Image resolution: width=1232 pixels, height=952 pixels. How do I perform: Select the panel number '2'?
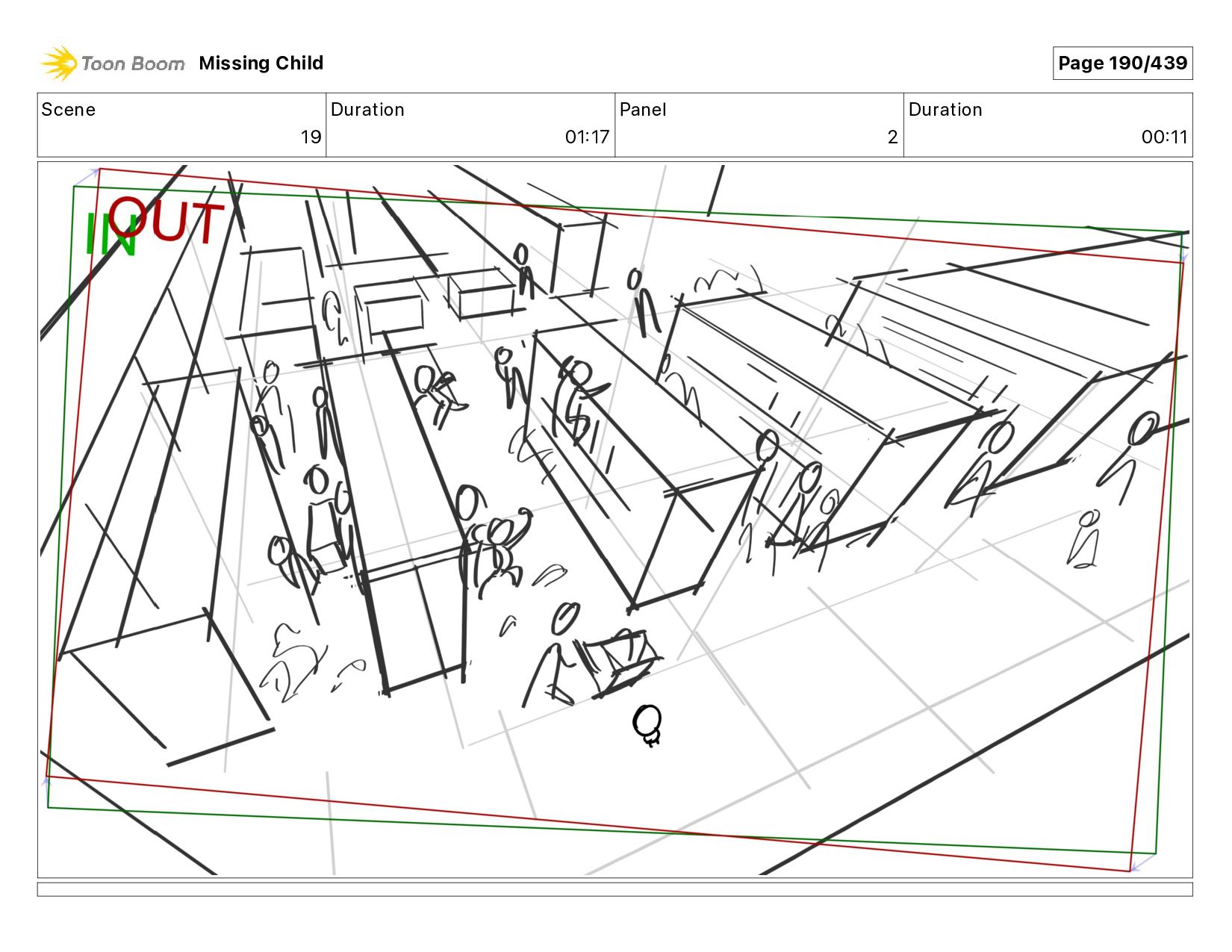[x=892, y=137]
